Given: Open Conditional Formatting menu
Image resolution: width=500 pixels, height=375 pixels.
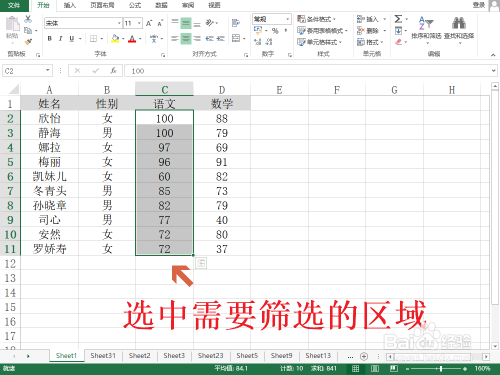Looking at the screenshot, I should pos(316,19).
